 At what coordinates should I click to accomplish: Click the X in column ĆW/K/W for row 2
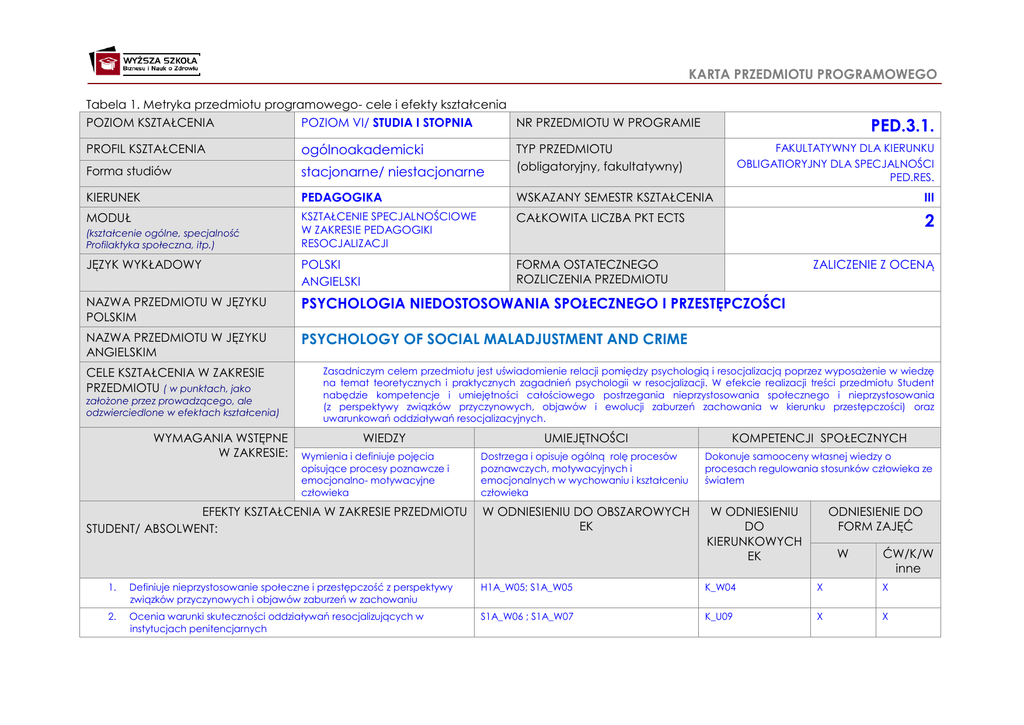(x=884, y=617)
